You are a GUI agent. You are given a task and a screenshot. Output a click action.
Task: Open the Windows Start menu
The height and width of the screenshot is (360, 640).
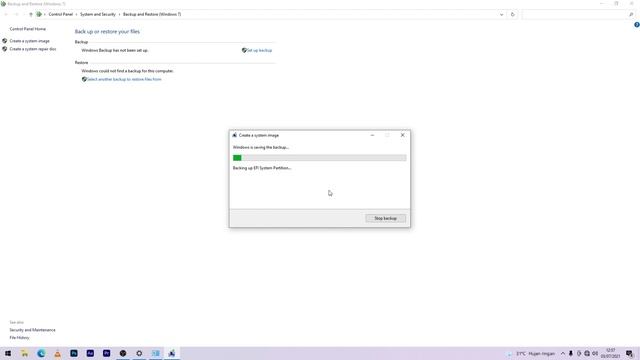point(8,353)
